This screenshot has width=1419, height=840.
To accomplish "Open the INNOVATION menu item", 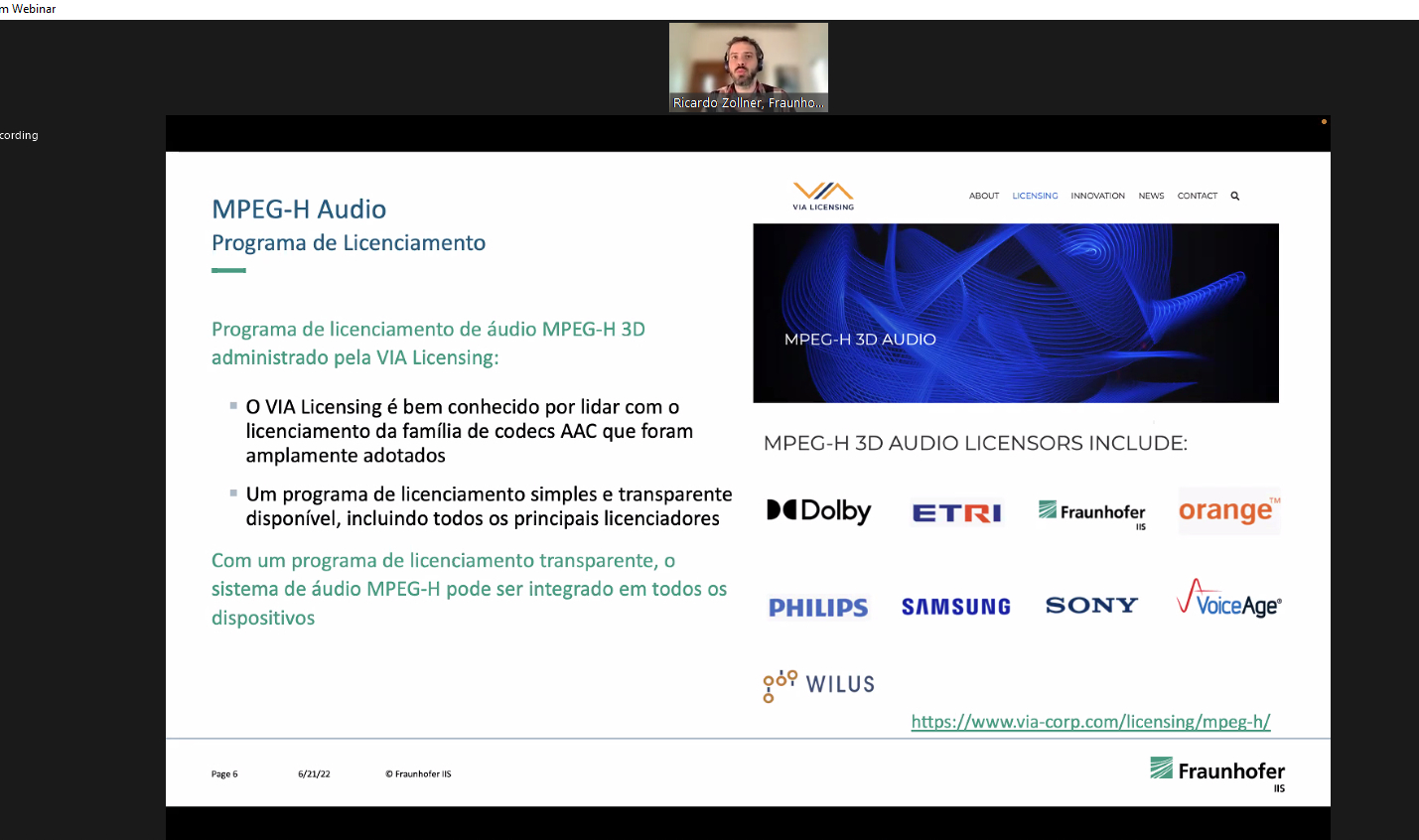I will coord(1097,196).
